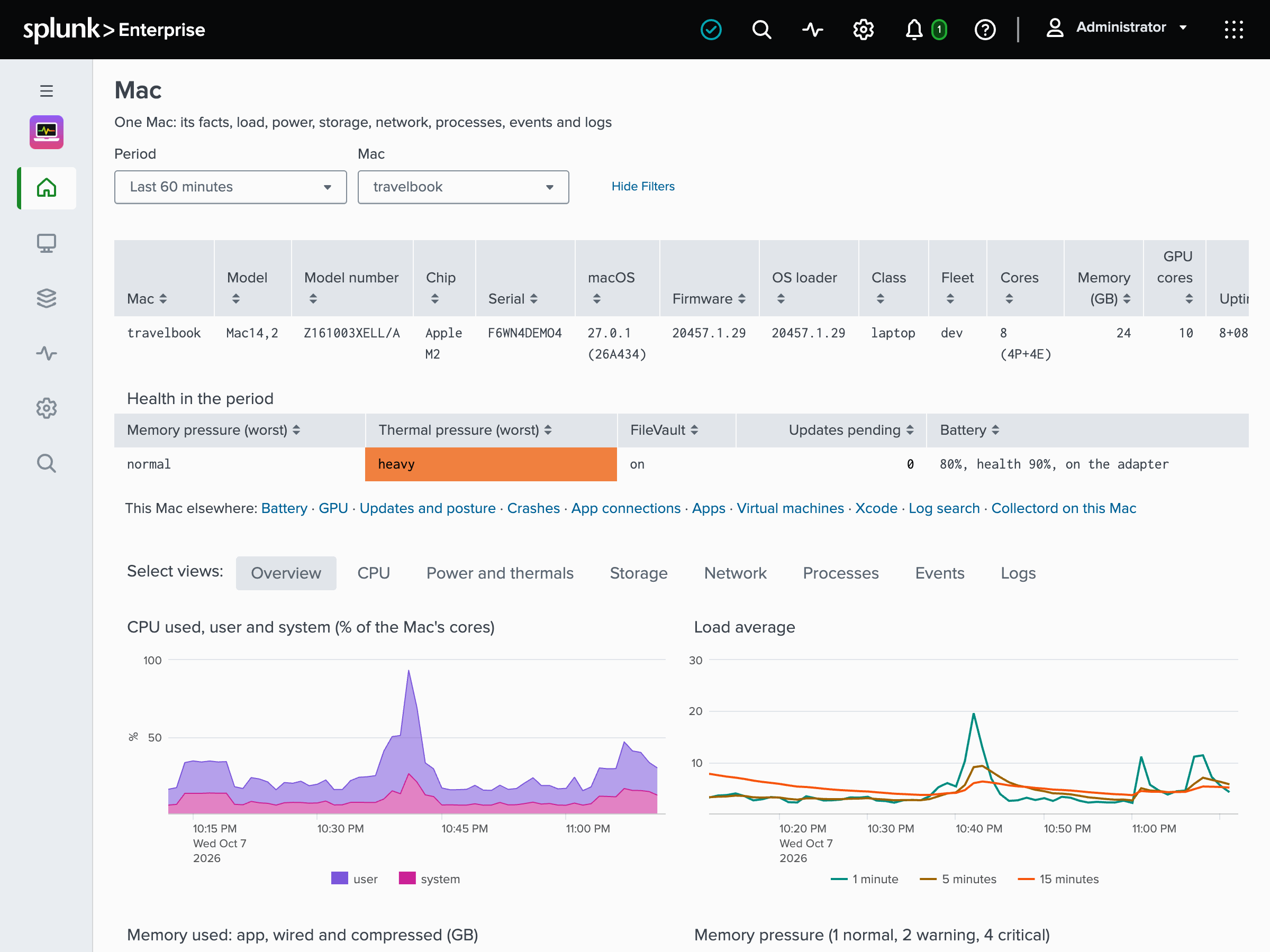Sort by Thermal pressure (worst) column
This screenshot has width=1270, height=952.
465,430
